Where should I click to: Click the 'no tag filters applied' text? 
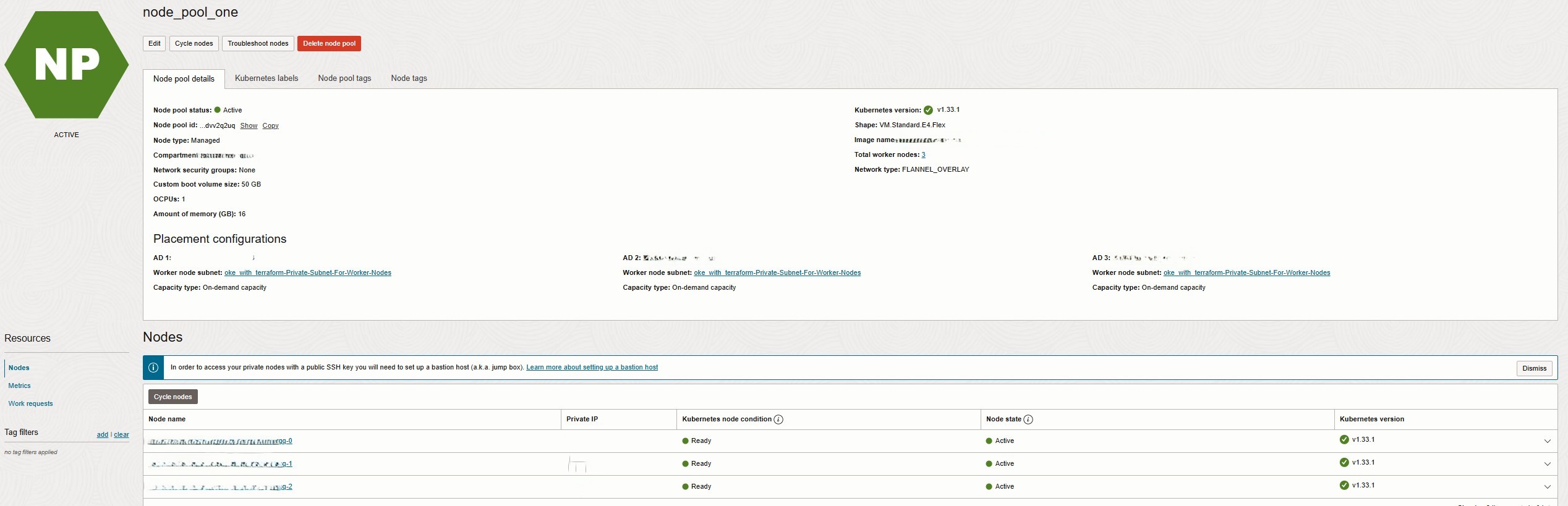(31, 452)
